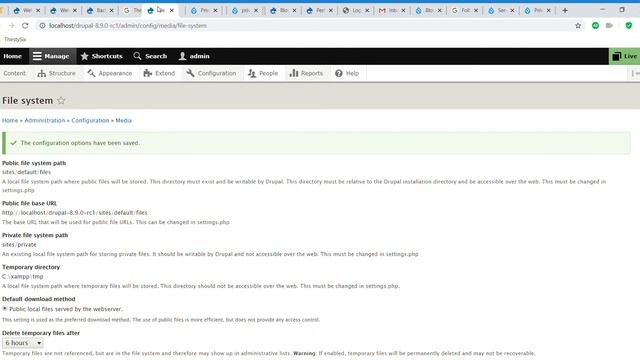Open the Extend modules section
Viewport: 640px width, 360px height.
pyautogui.click(x=159, y=73)
